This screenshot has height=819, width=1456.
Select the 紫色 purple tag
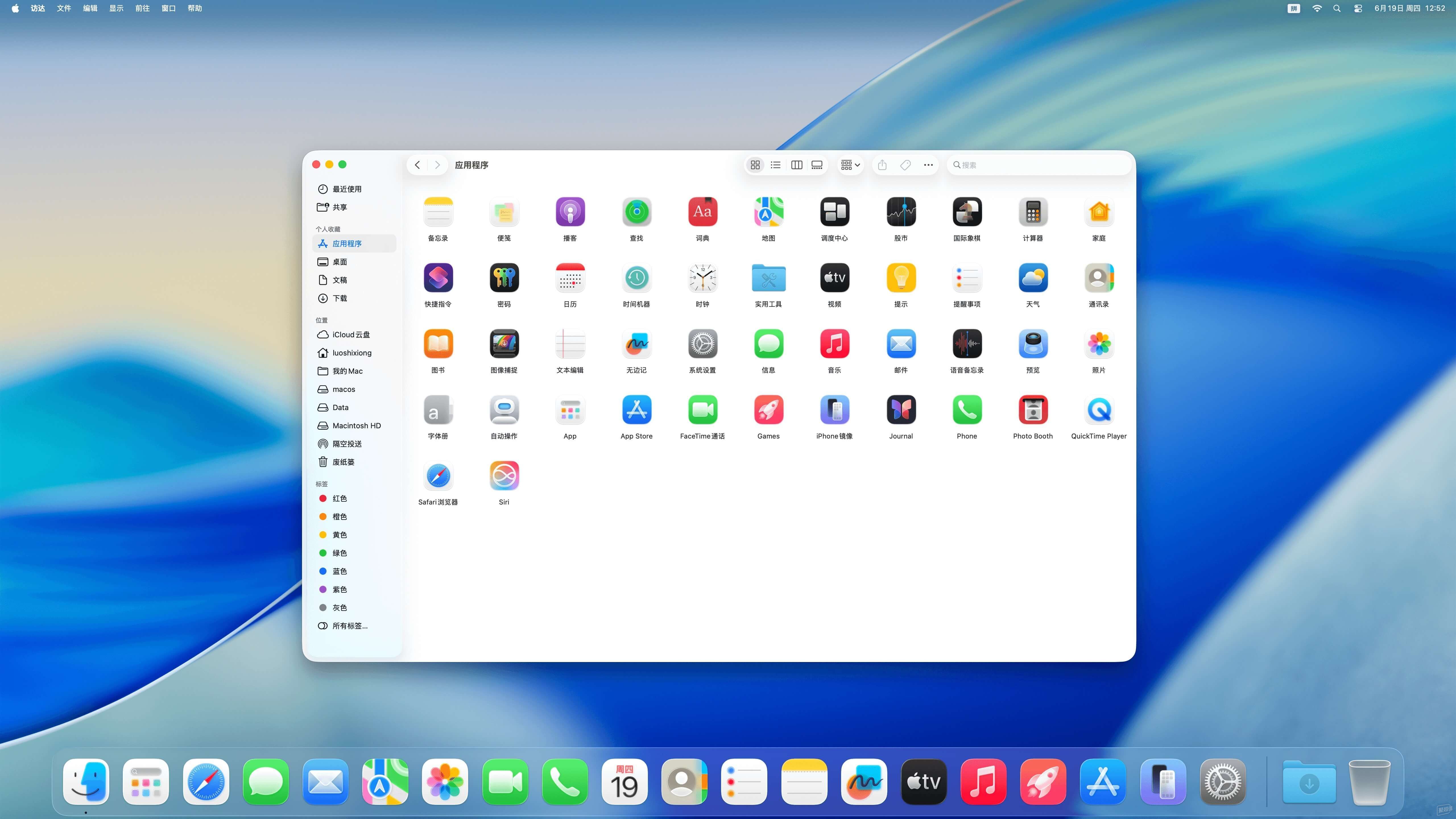pos(354,590)
